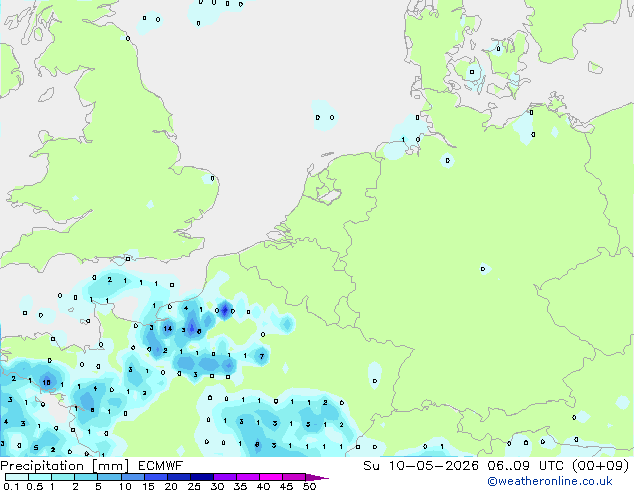Viewport: 634px width, 490px height.
Task: Click the purple arrow tip beyond 50 on the legend
Action: [317, 477]
